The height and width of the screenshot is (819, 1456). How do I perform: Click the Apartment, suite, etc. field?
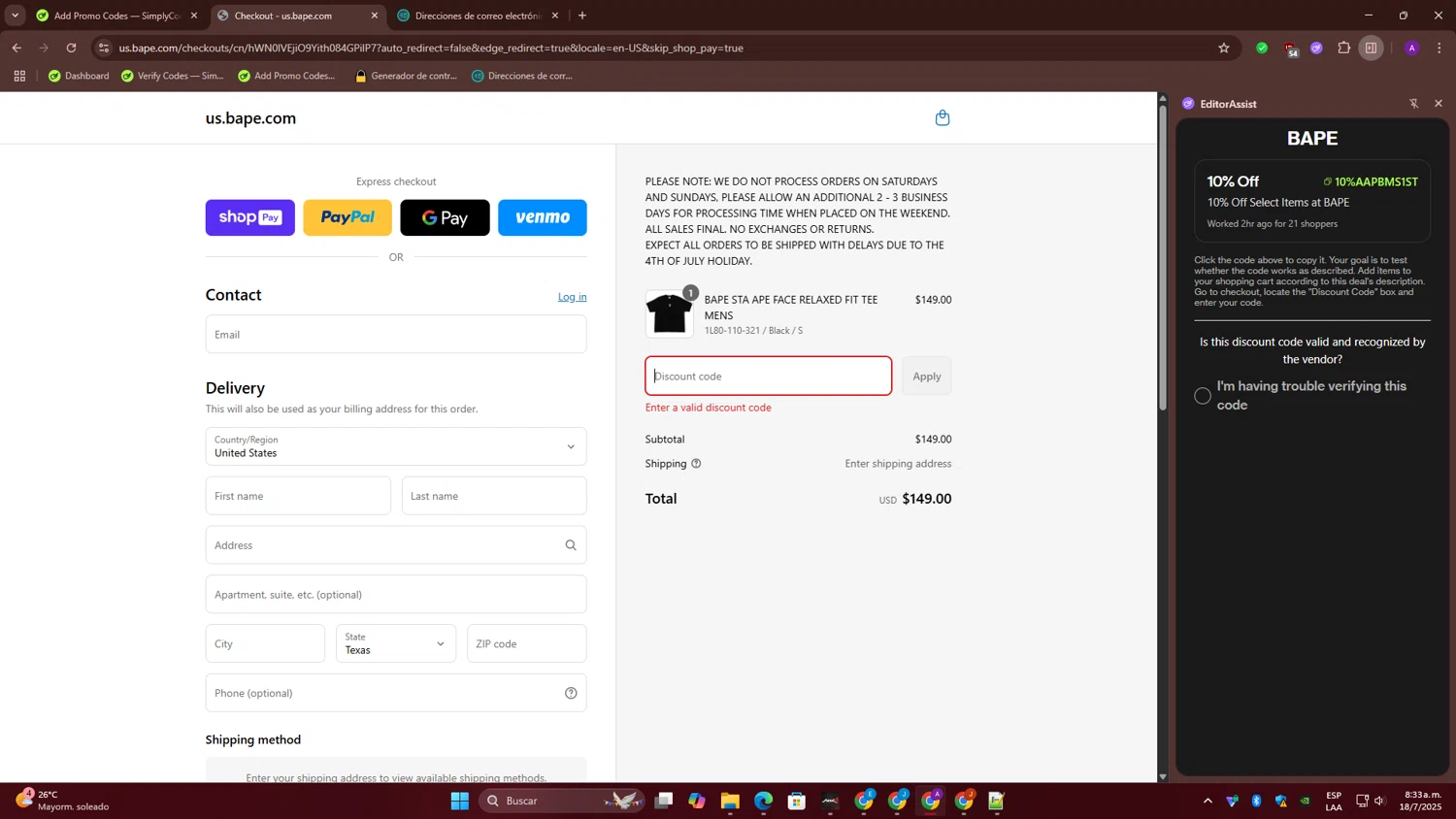tap(396, 594)
